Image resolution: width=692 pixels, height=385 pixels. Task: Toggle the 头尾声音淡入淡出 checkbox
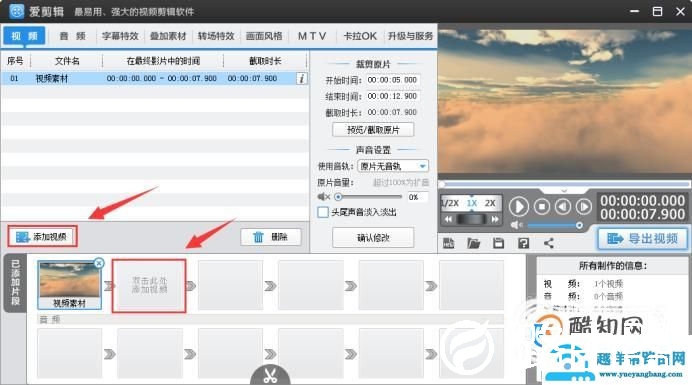pyautogui.click(x=323, y=212)
